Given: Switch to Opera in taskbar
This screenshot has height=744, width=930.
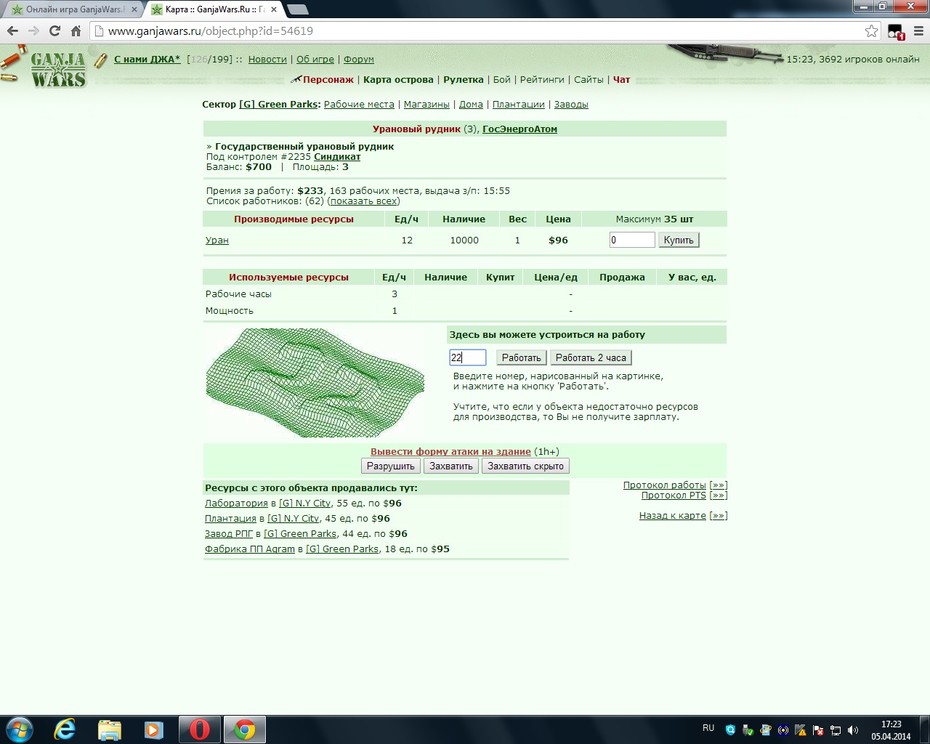Looking at the screenshot, I should pos(199,729).
